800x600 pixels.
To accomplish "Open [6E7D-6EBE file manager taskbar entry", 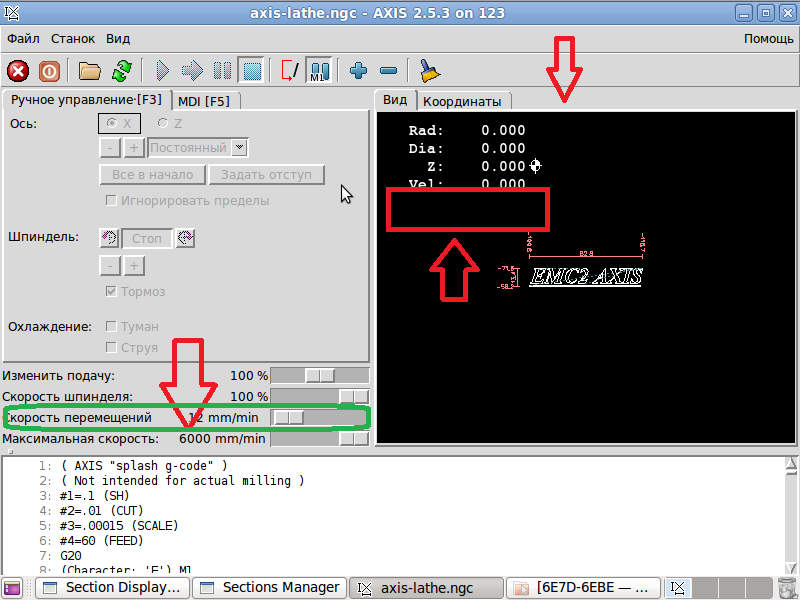I will coord(583,588).
